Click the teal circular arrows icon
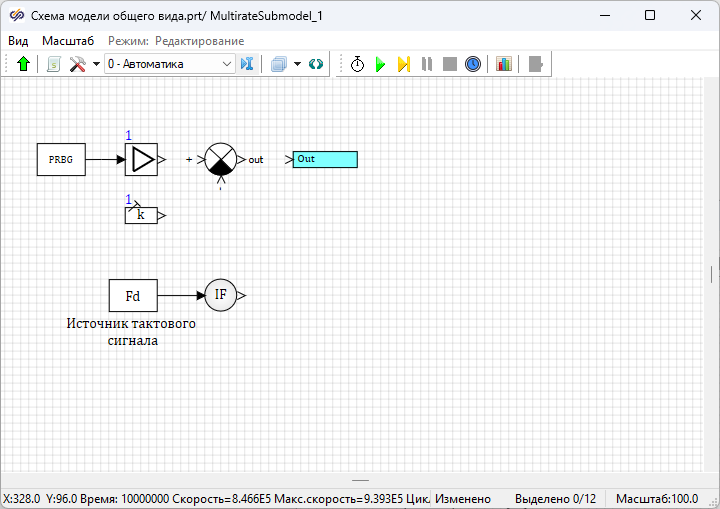720x509 pixels. [x=316, y=64]
